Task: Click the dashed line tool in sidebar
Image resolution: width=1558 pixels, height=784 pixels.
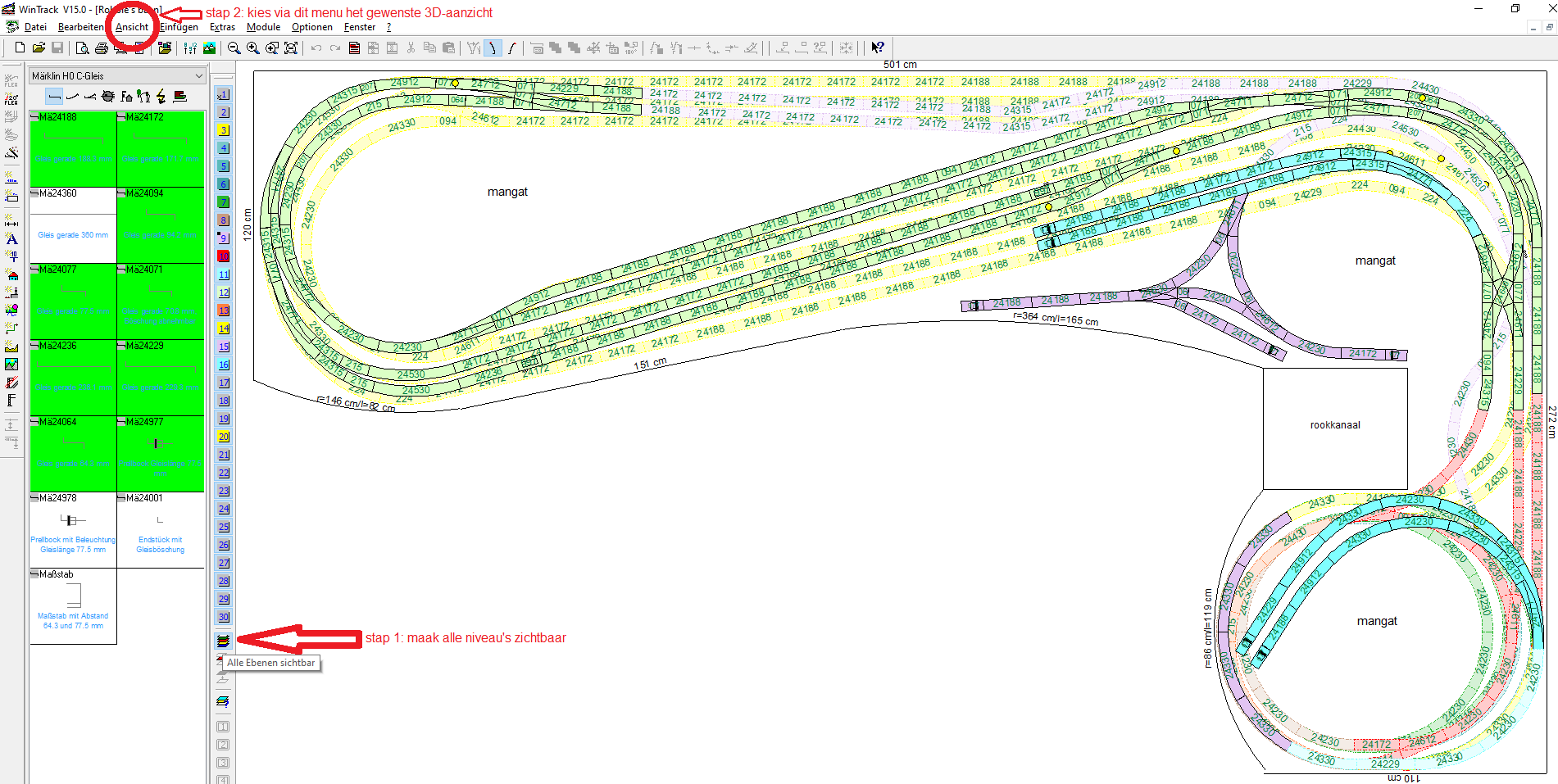Action: pyautogui.click(x=11, y=179)
